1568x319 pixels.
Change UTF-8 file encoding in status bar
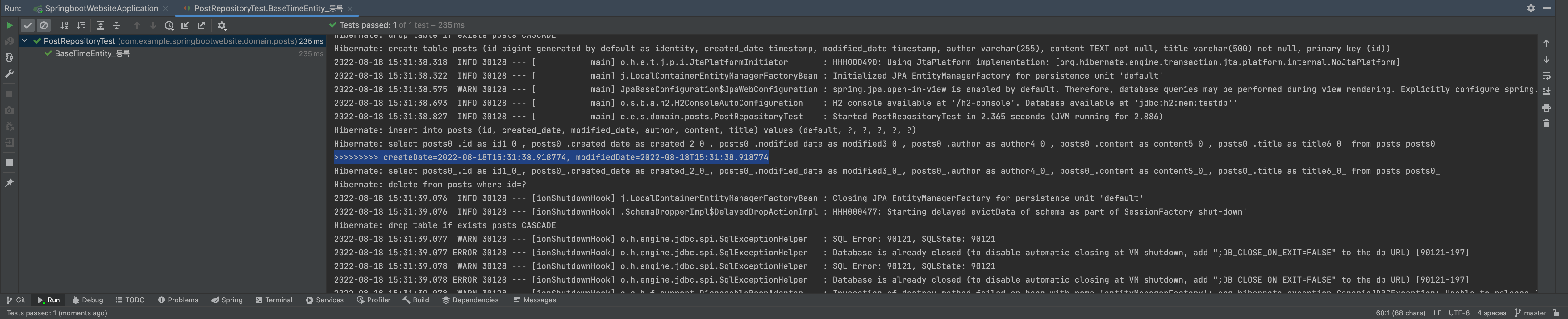(x=1459, y=313)
